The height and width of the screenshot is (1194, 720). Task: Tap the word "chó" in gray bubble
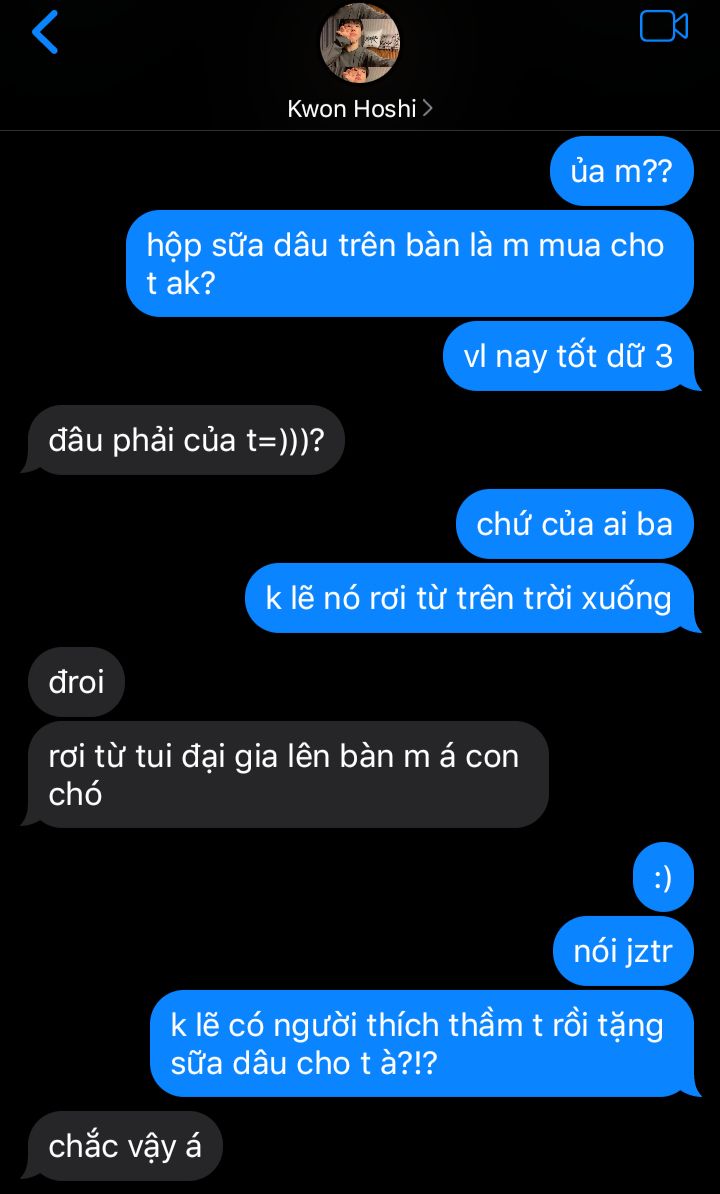pyautogui.click(x=75, y=794)
